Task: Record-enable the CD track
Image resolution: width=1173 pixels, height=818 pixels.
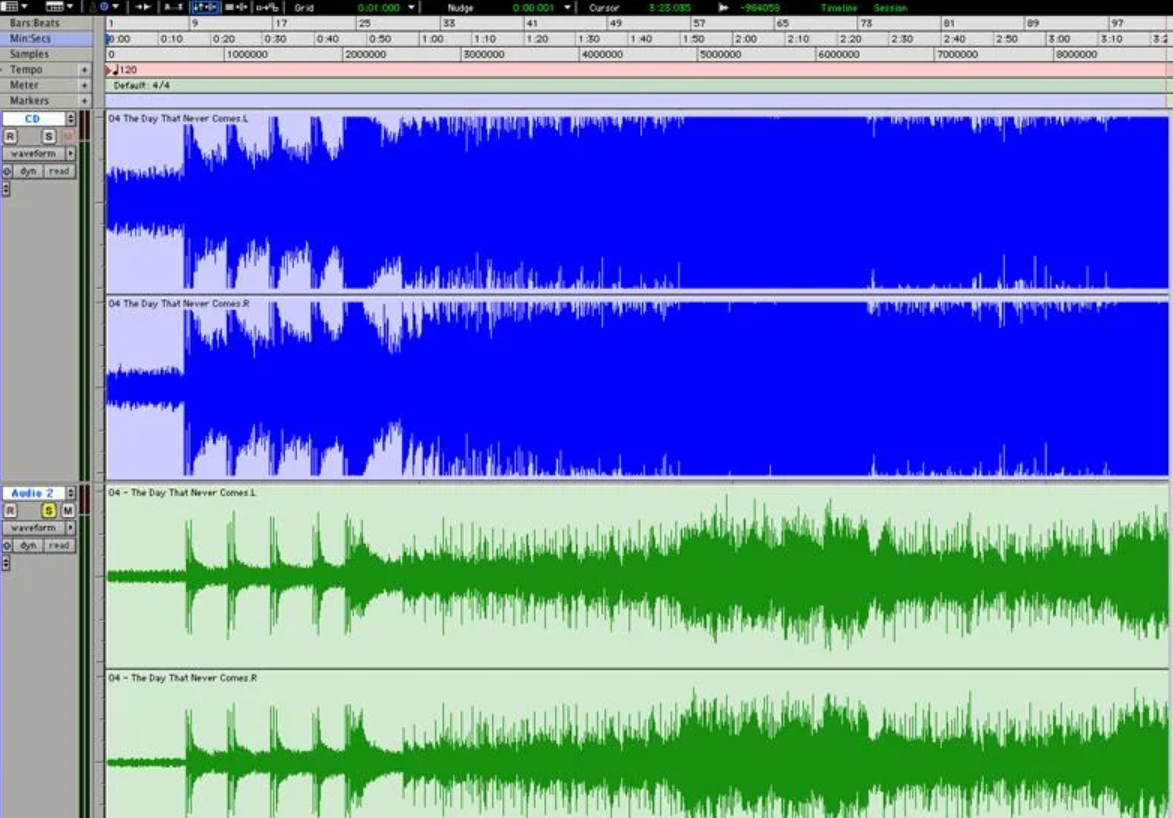Action: coord(10,136)
